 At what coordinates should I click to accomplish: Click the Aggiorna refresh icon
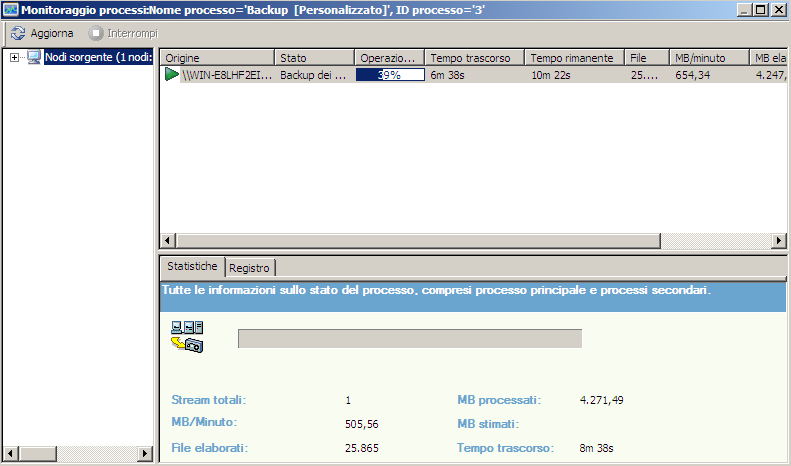click(18, 33)
